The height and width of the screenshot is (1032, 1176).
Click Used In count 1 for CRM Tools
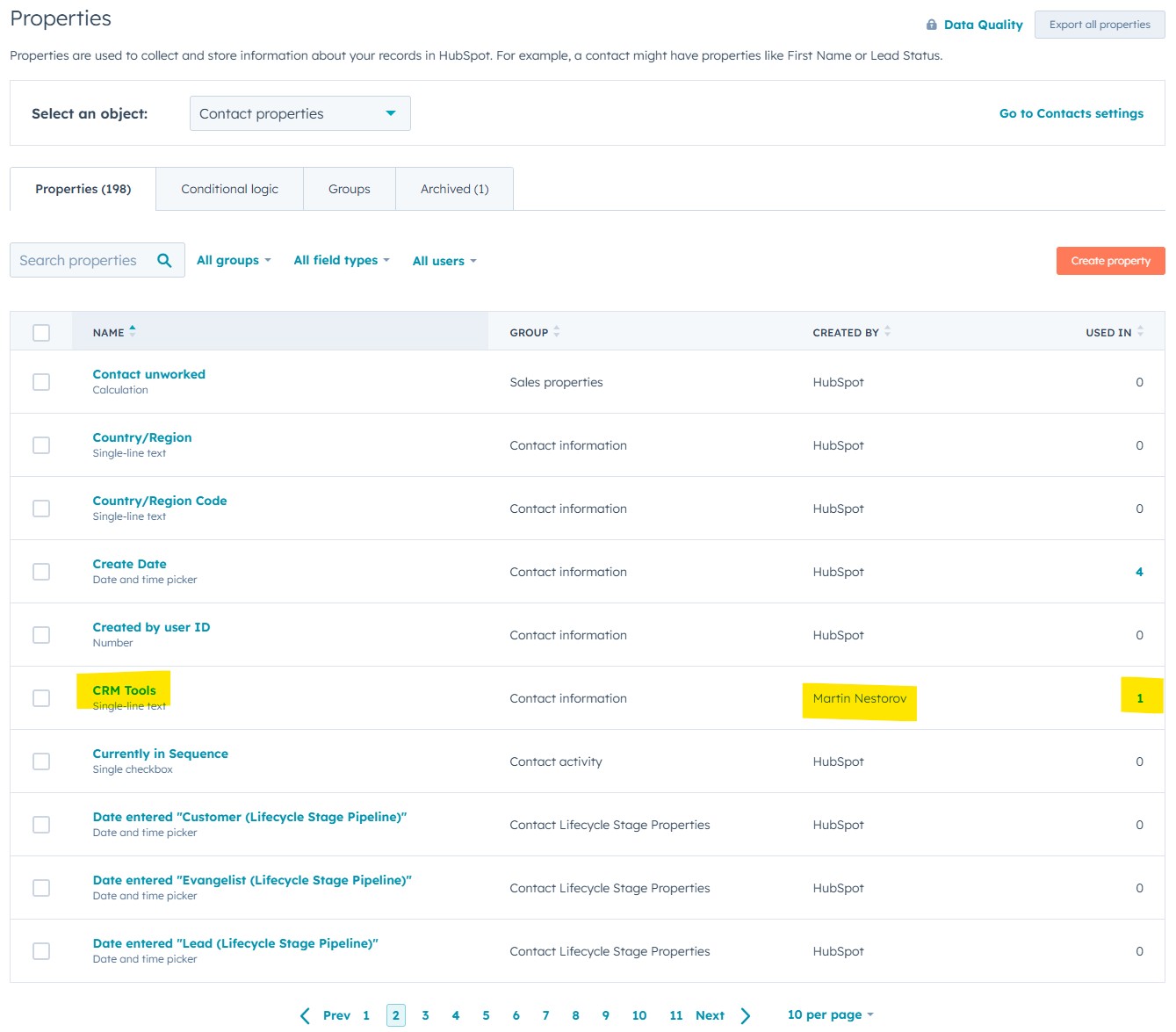tap(1140, 698)
